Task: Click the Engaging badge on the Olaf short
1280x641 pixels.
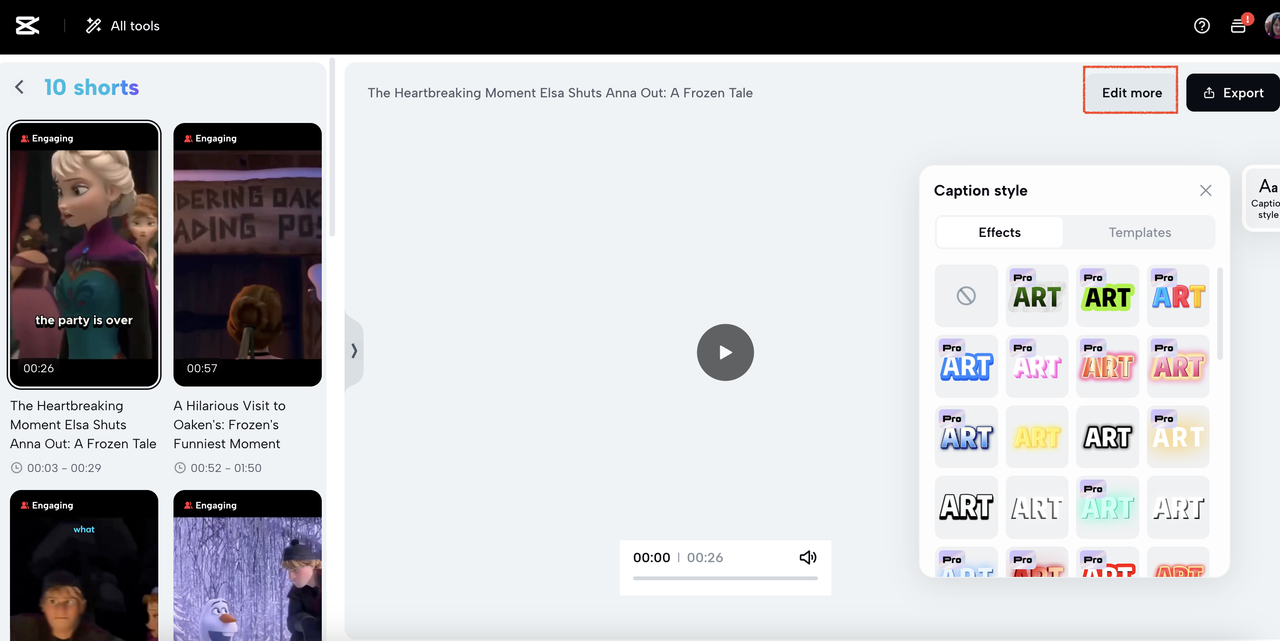Action: tap(209, 505)
